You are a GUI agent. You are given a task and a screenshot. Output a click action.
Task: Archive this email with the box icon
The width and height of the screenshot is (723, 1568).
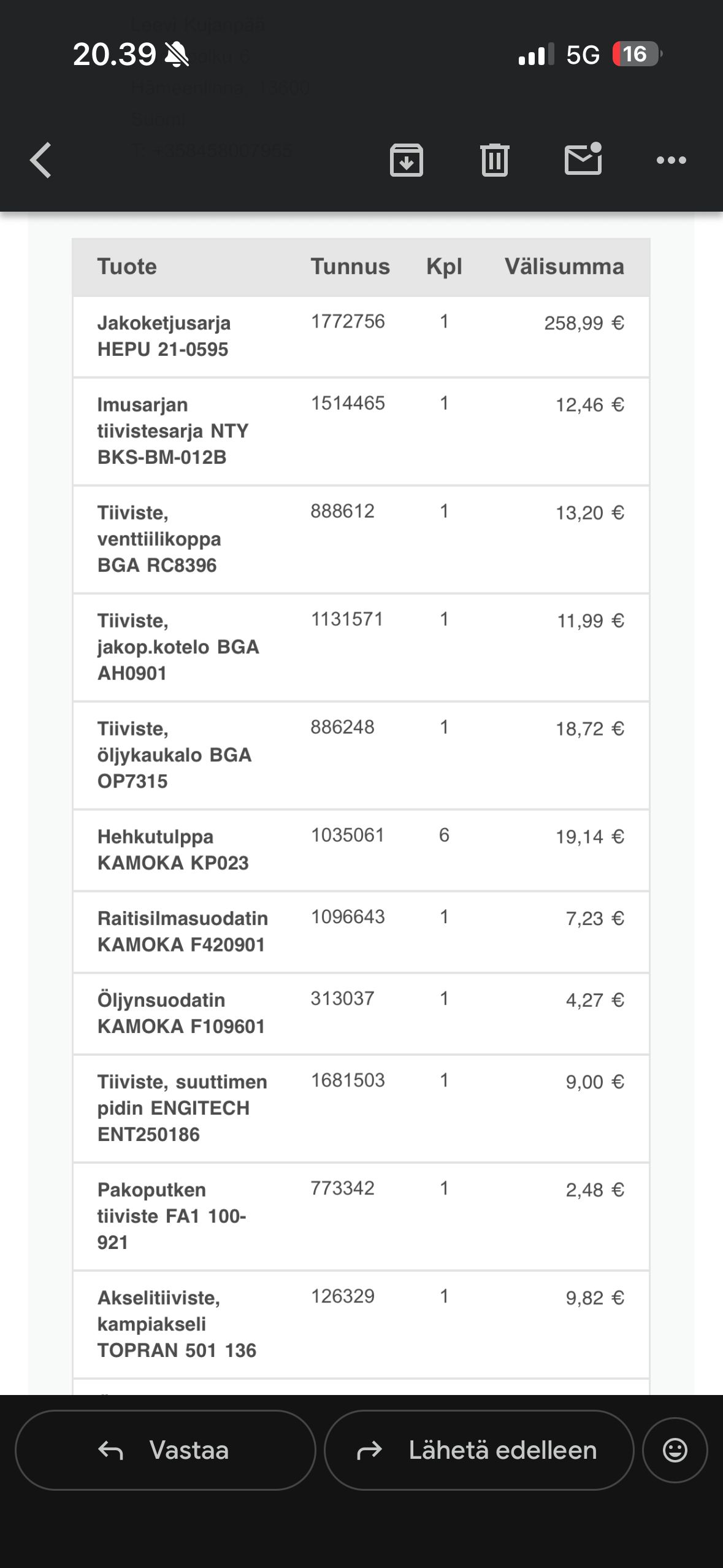pyautogui.click(x=407, y=160)
